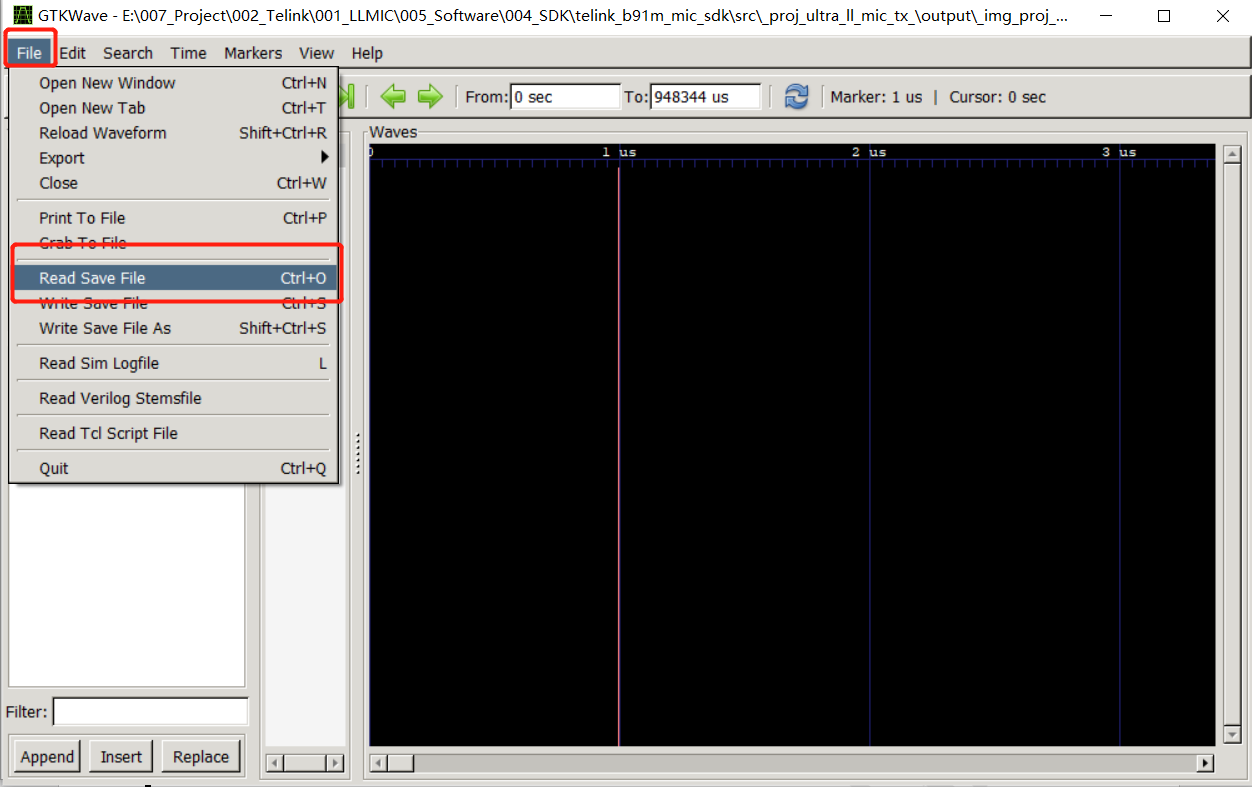Click the Insert button

pos(120,756)
